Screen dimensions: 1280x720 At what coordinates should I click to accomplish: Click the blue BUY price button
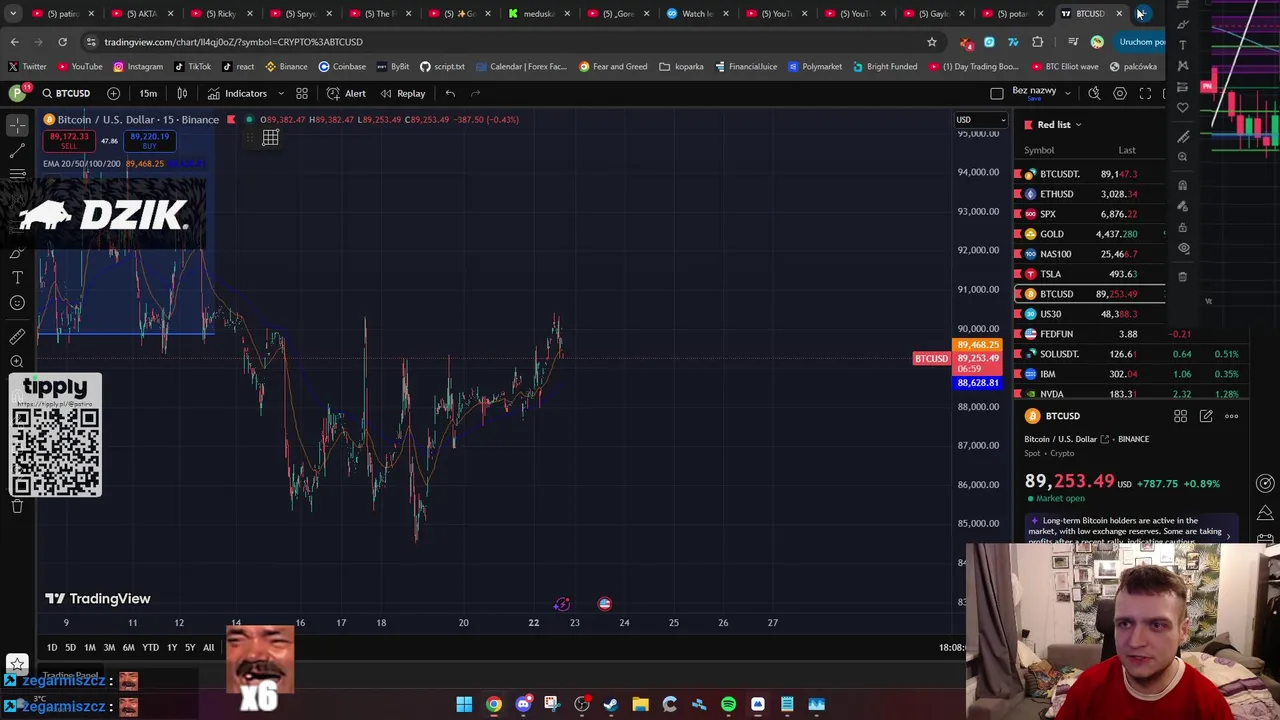pyautogui.click(x=150, y=140)
